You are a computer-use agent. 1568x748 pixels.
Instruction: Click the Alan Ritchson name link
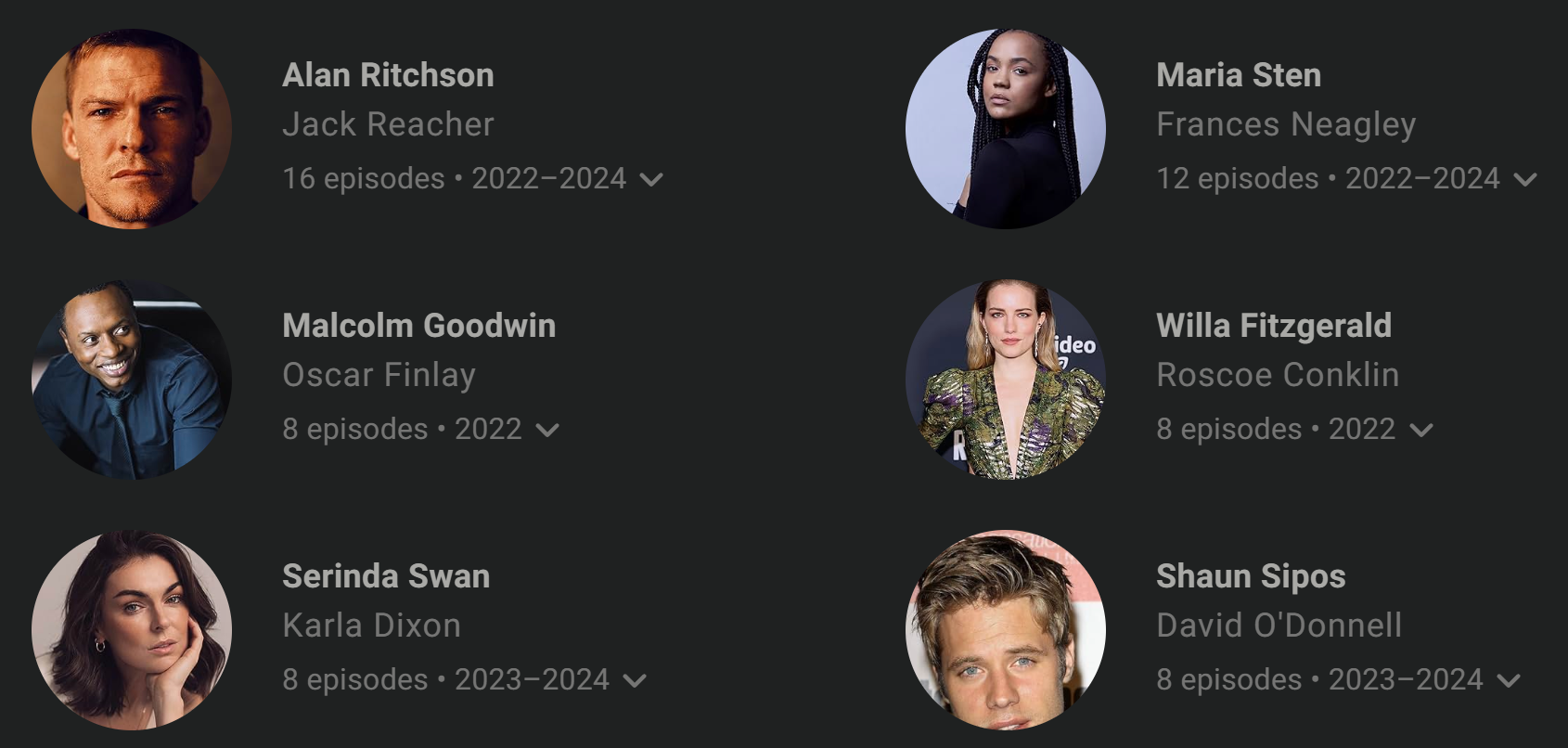click(x=388, y=75)
